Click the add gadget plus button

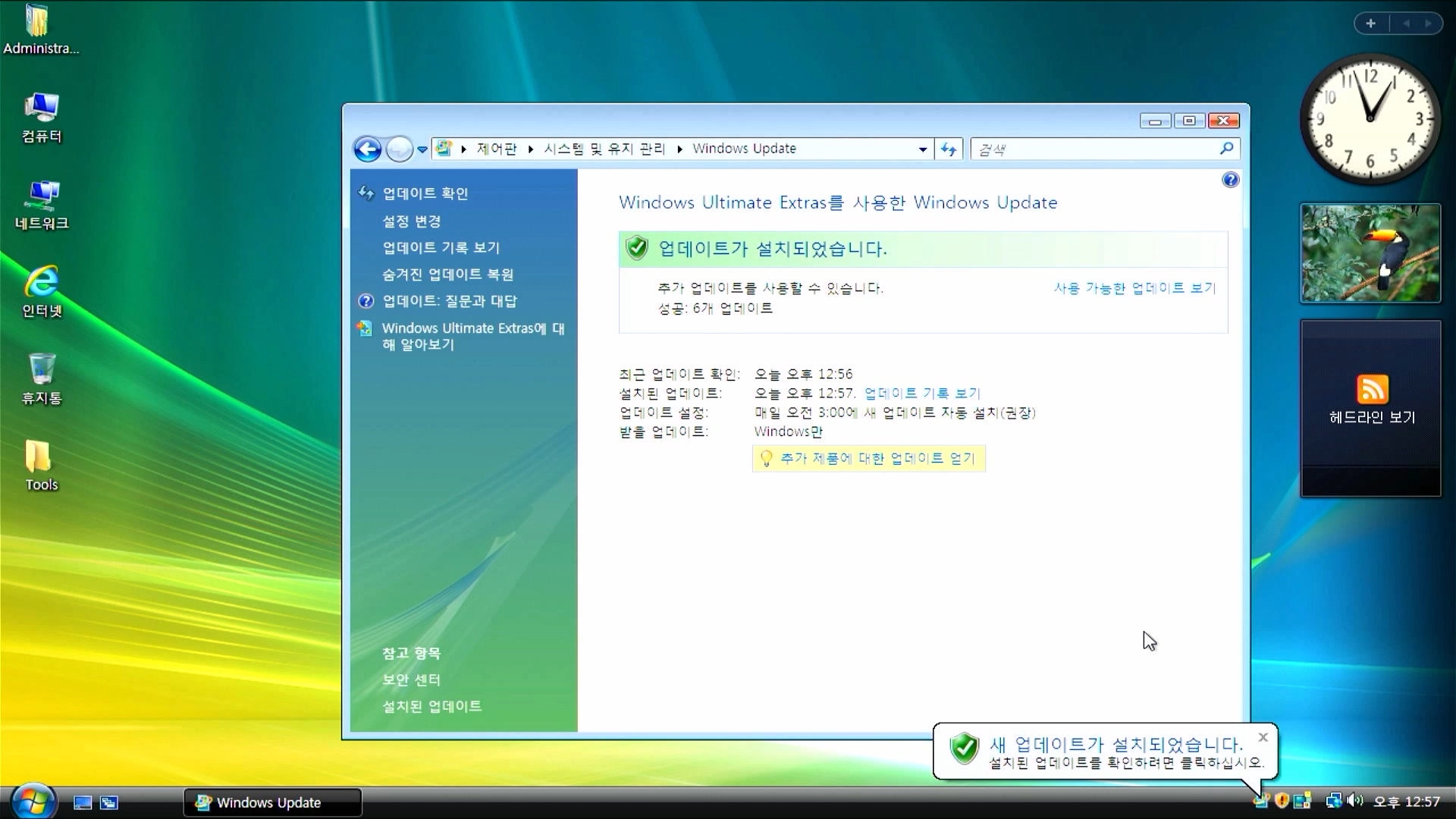pos(1370,24)
